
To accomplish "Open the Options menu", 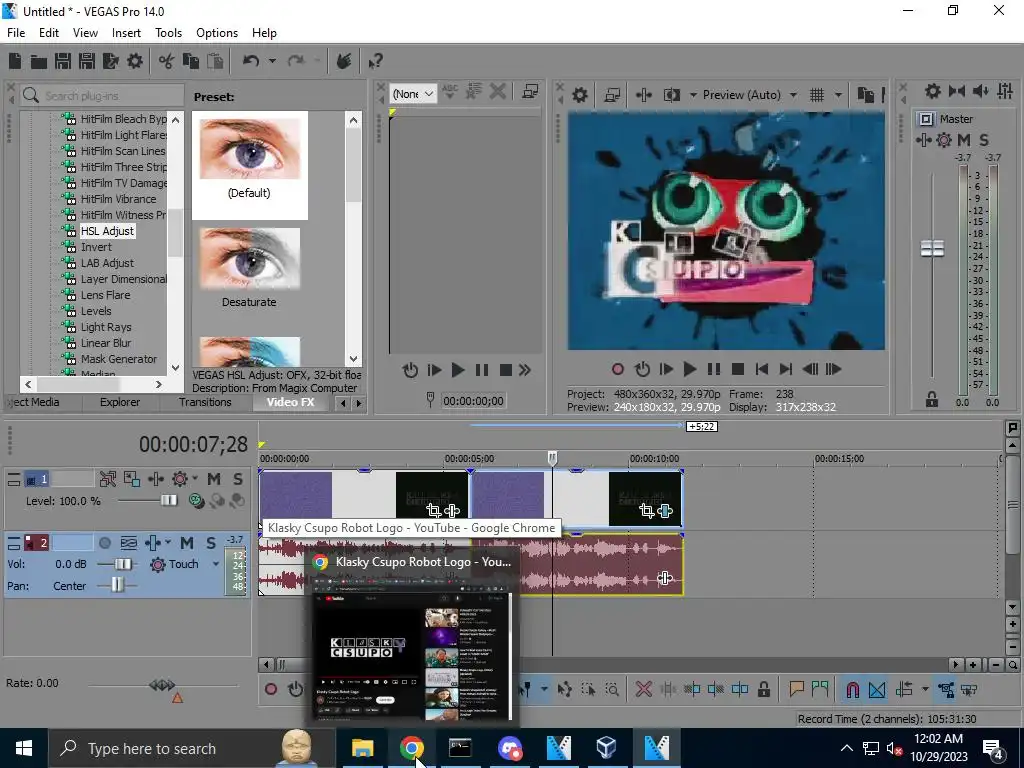I will [x=217, y=33].
